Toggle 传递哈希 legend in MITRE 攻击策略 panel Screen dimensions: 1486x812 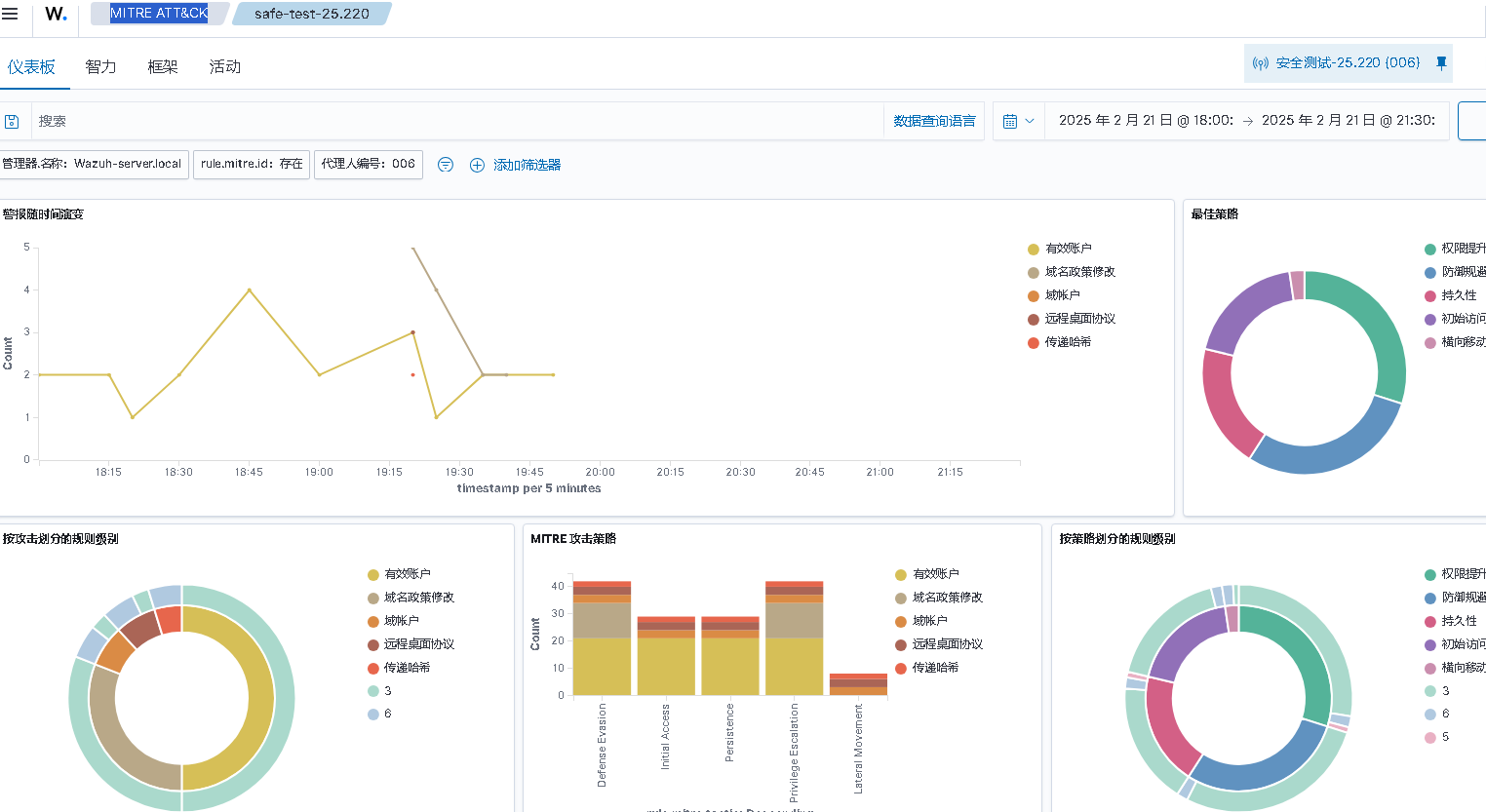[935, 668]
